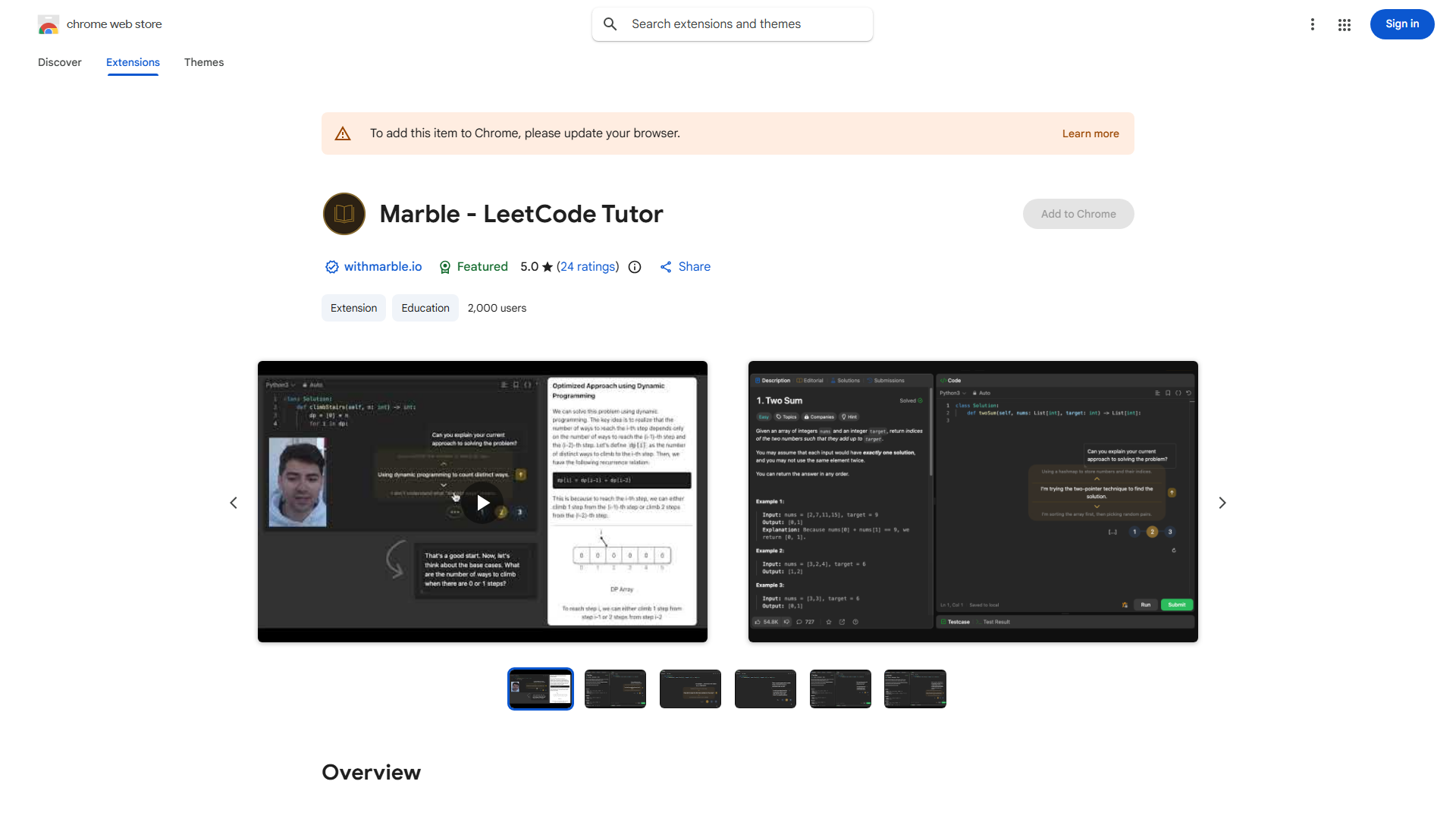Click the Share icon for this extension
The width and height of the screenshot is (1456, 819).
point(666,267)
